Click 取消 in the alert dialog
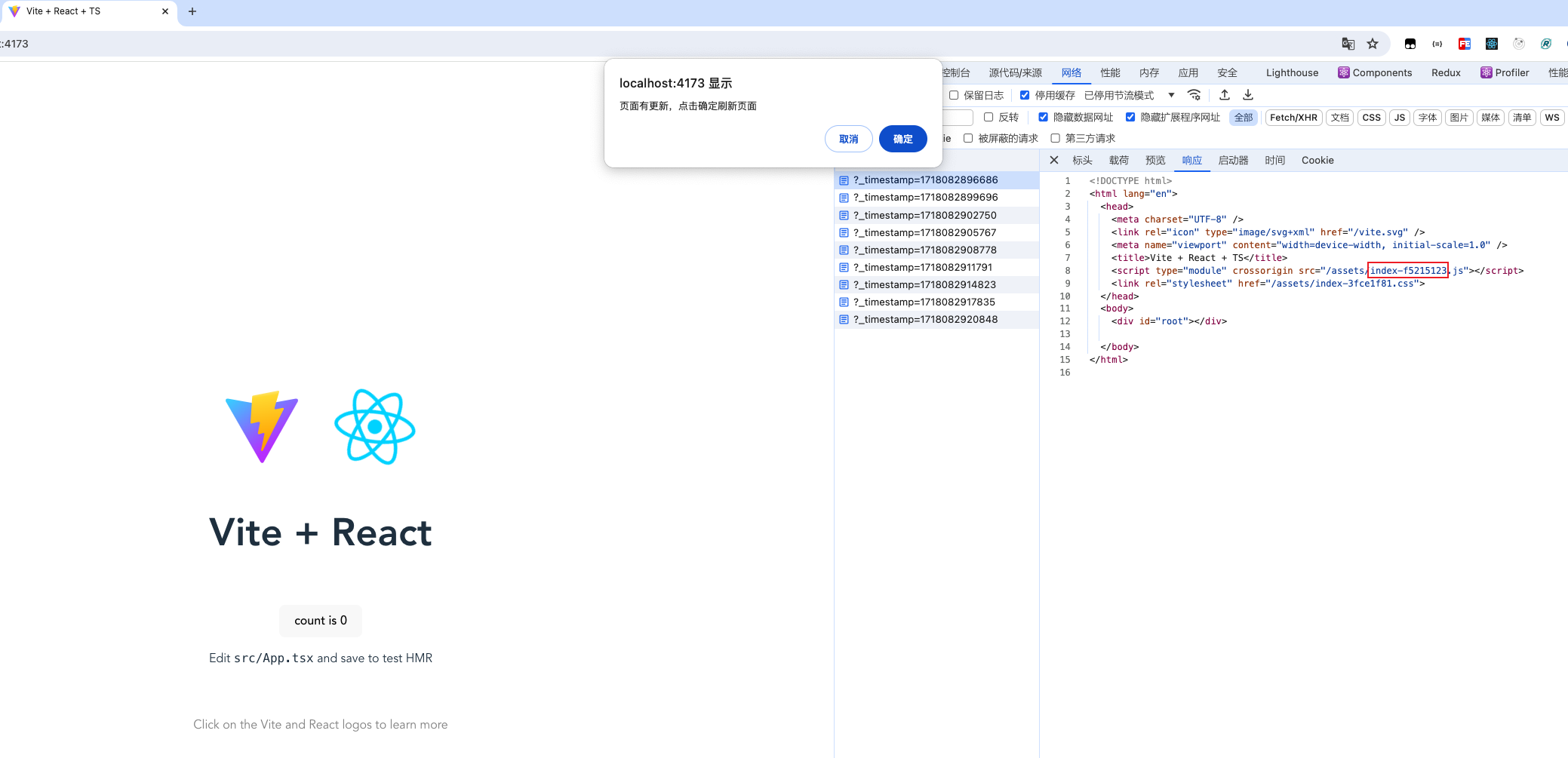The image size is (1568, 758). [x=849, y=139]
